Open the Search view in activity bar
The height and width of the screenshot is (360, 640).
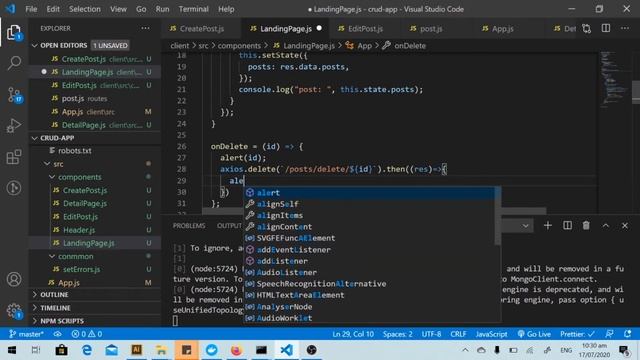coord(14,62)
